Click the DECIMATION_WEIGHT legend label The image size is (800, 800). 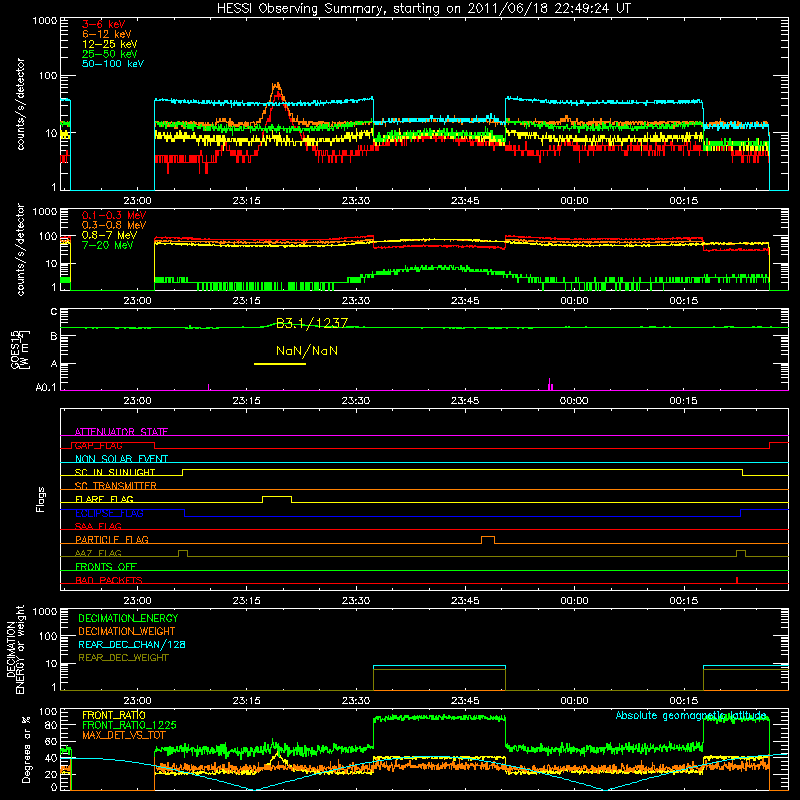click(127, 631)
